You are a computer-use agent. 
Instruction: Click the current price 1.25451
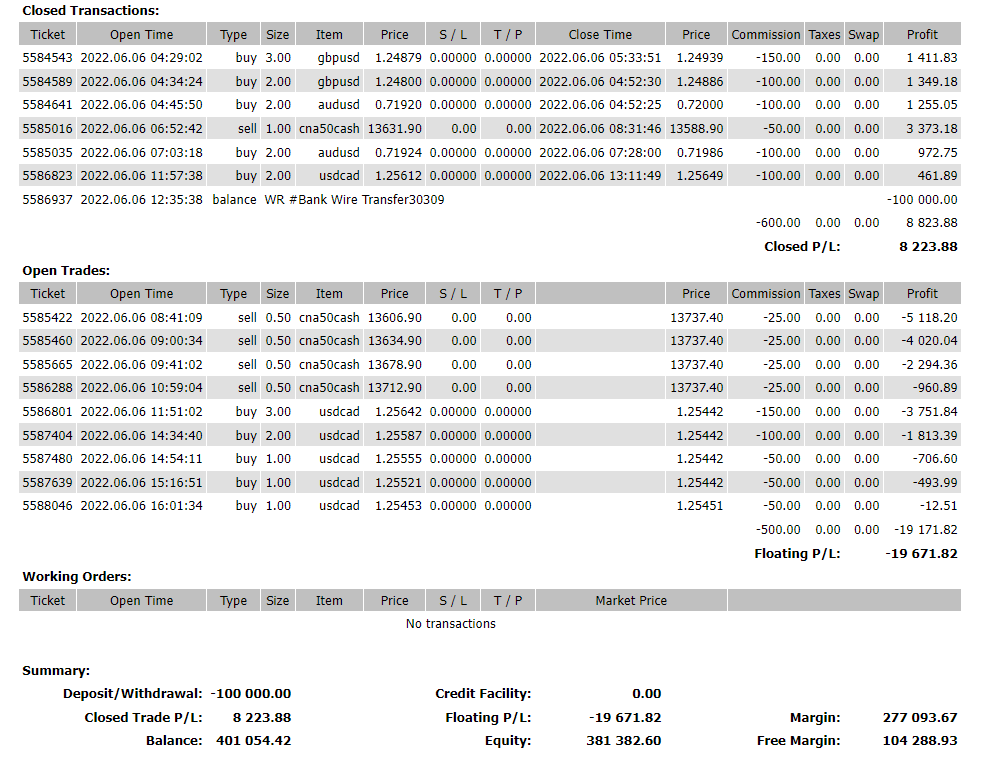click(699, 506)
